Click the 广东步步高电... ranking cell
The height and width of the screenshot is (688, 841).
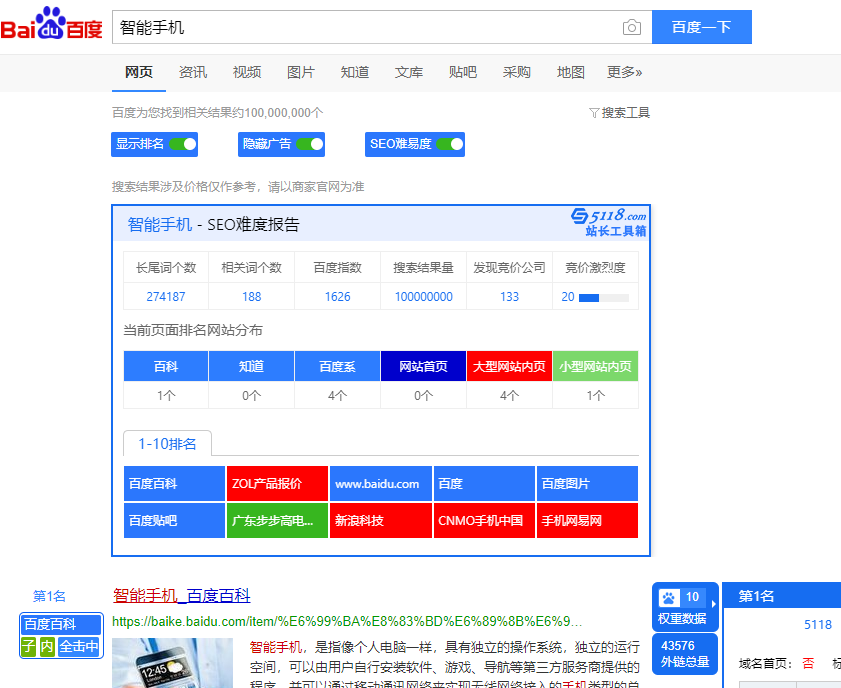click(x=277, y=520)
